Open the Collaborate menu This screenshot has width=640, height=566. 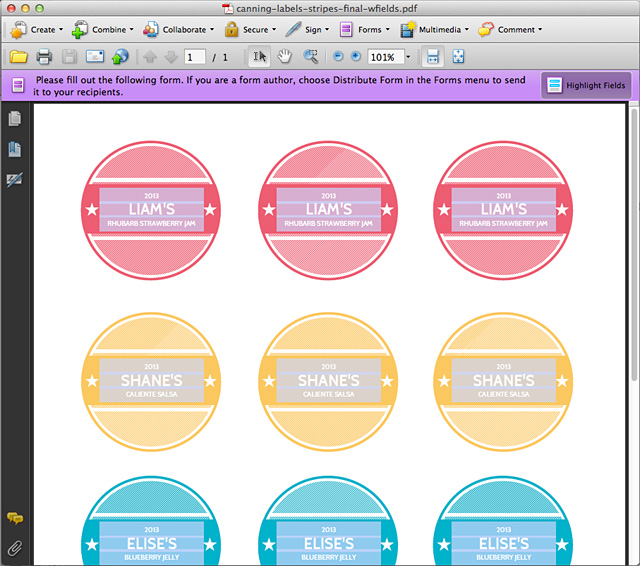coord(178,30)
